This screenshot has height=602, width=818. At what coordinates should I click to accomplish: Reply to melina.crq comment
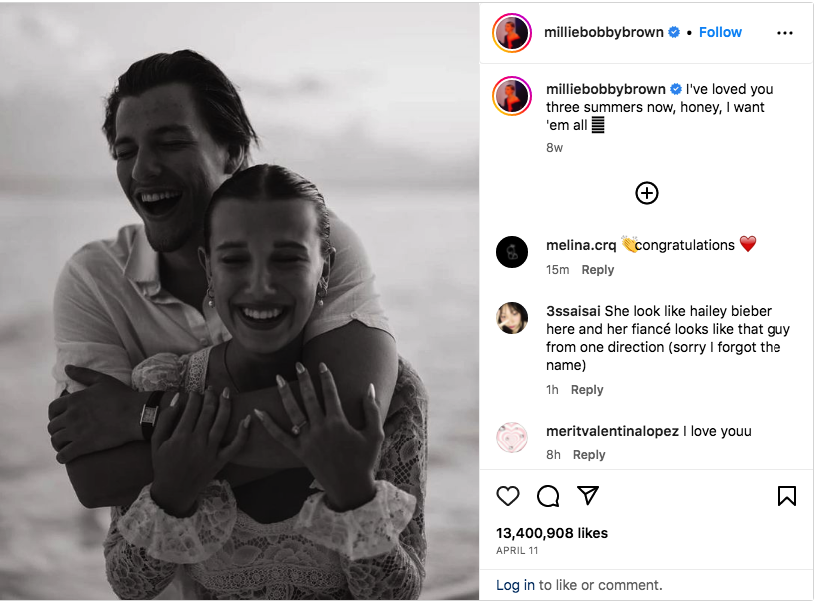click(597, 270)
